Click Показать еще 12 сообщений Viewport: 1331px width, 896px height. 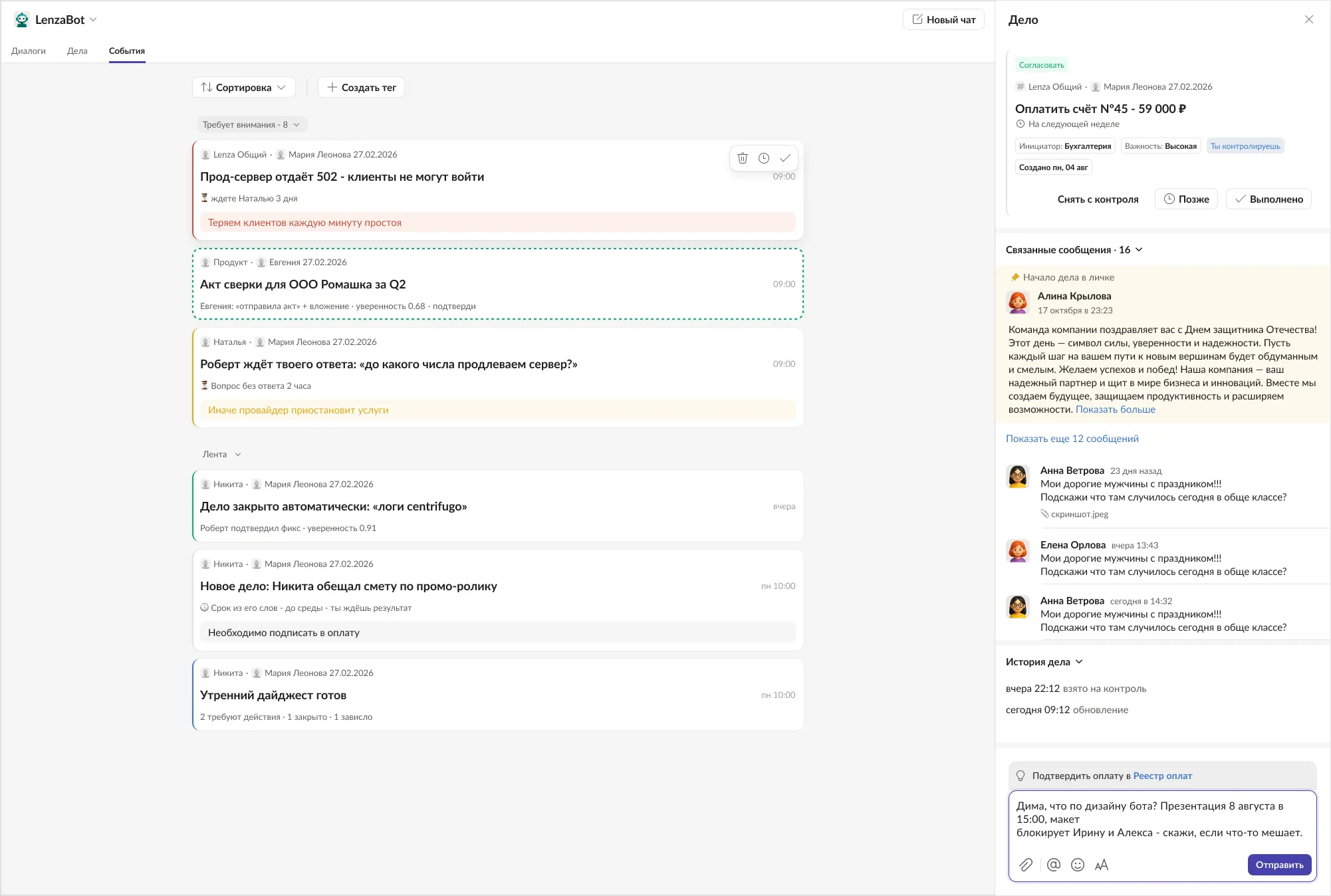[1072, 438]
